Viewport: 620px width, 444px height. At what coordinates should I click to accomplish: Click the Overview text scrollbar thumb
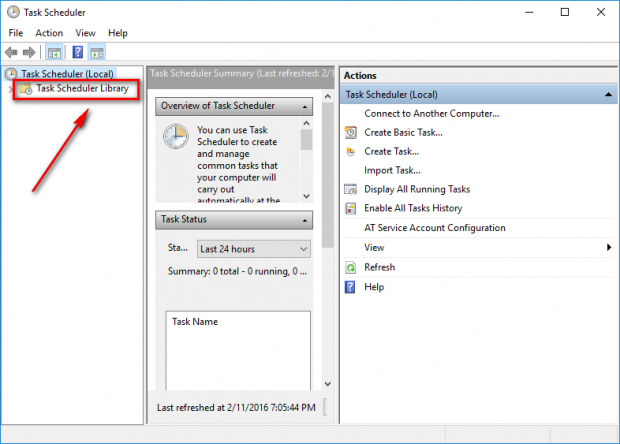click(x=306, y=140)
